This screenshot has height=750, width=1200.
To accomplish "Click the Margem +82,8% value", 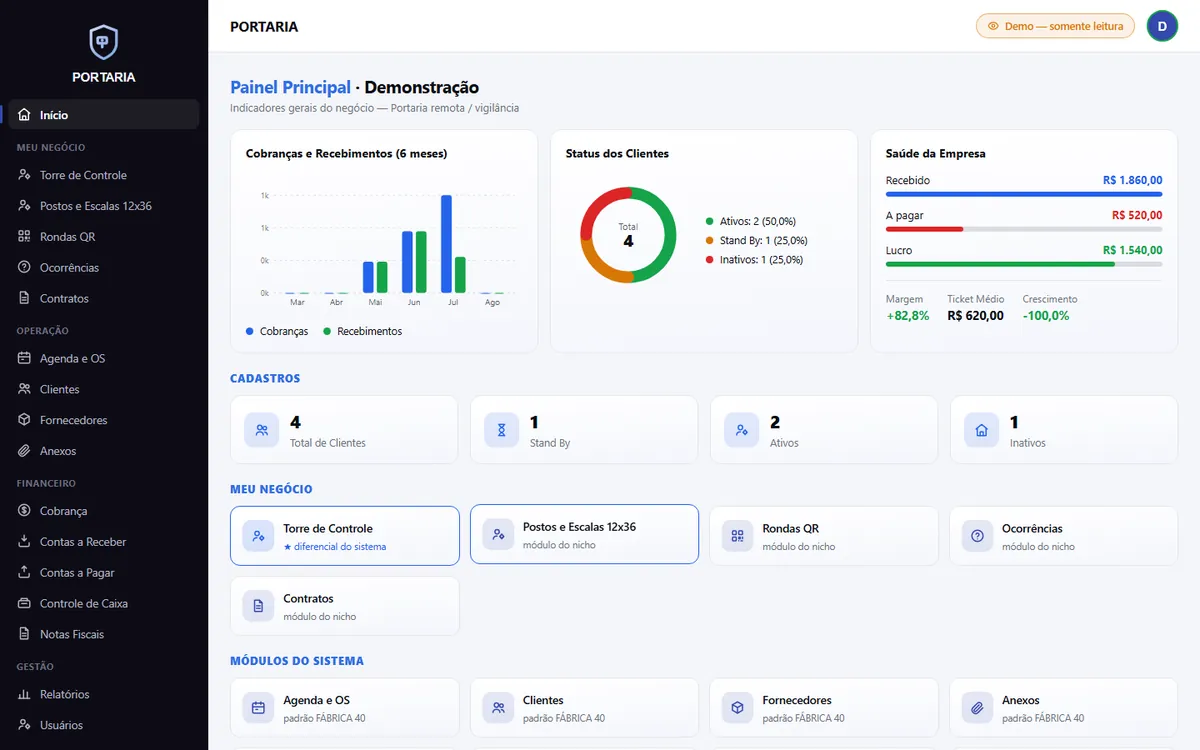I will 908,316.
